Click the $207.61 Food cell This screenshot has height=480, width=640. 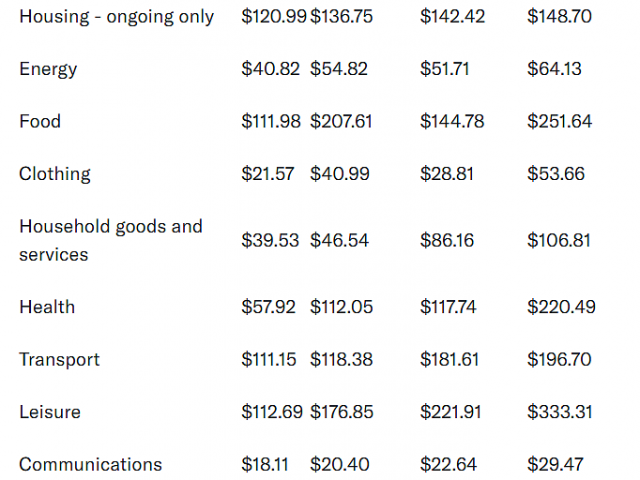[341, 121]
